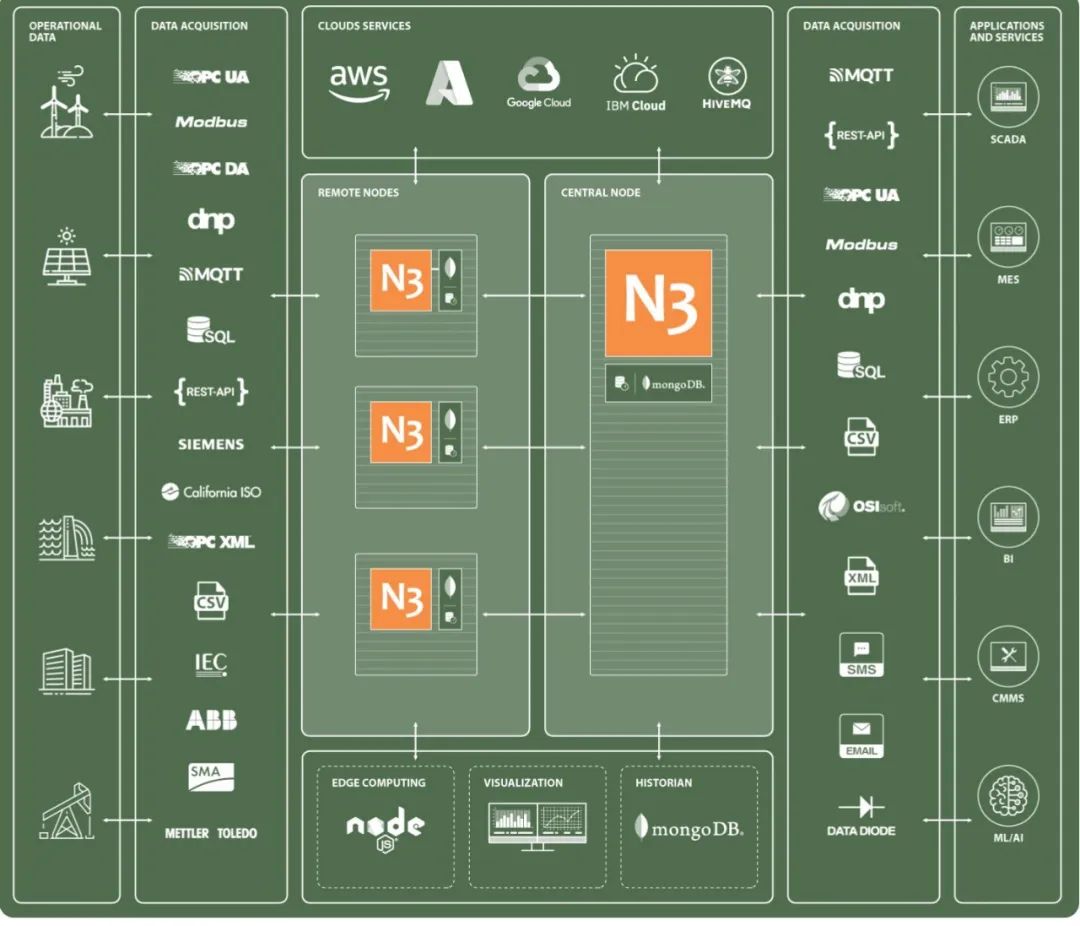The width and height of the screenshot is (1080, 926).
Task: Select the SQL database icon in left column
Action: click(211, 331)
